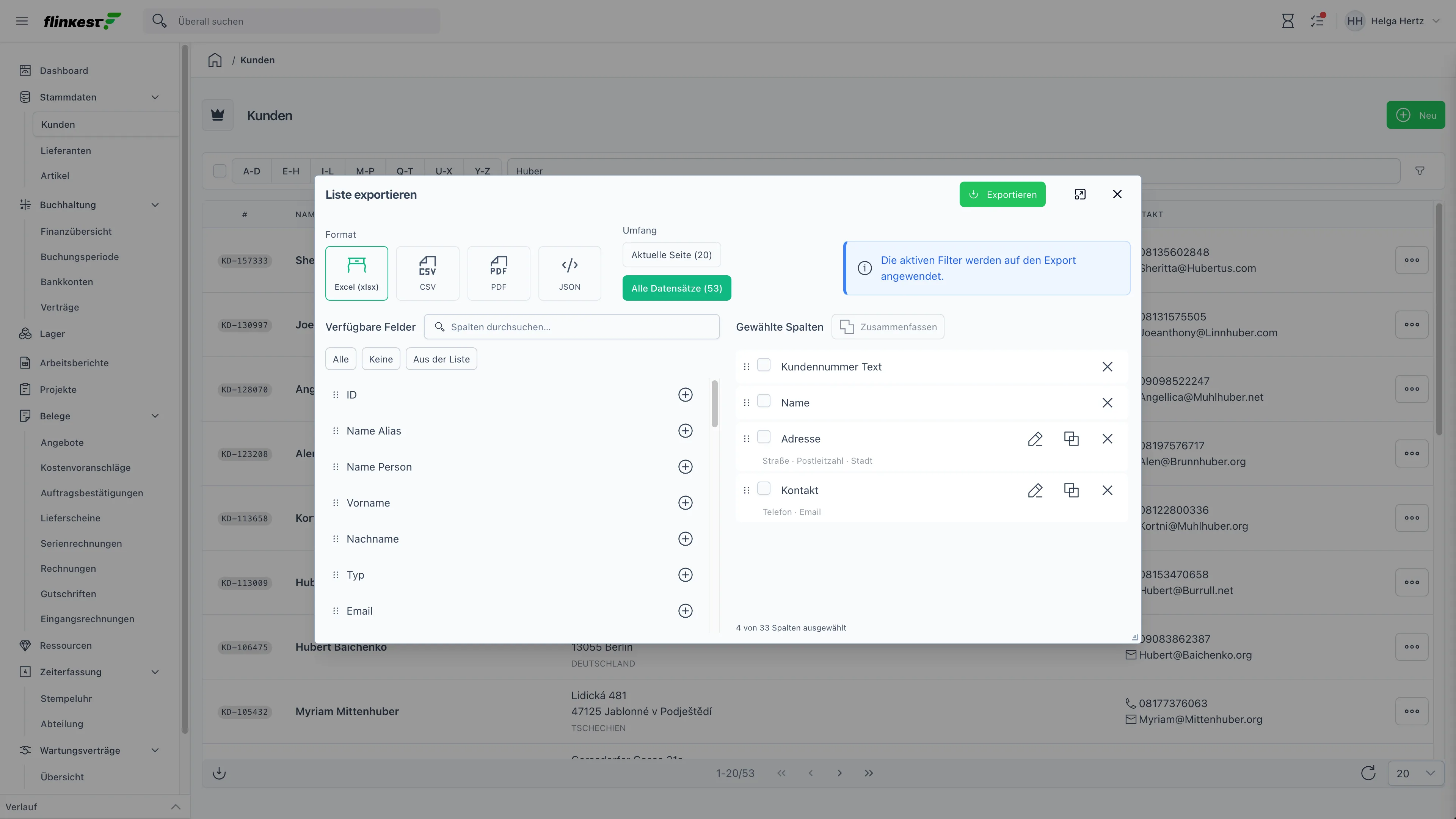Remove the Kundennummer Text column
This screenshot has width=1456, height=819.
click(1107, 367)
